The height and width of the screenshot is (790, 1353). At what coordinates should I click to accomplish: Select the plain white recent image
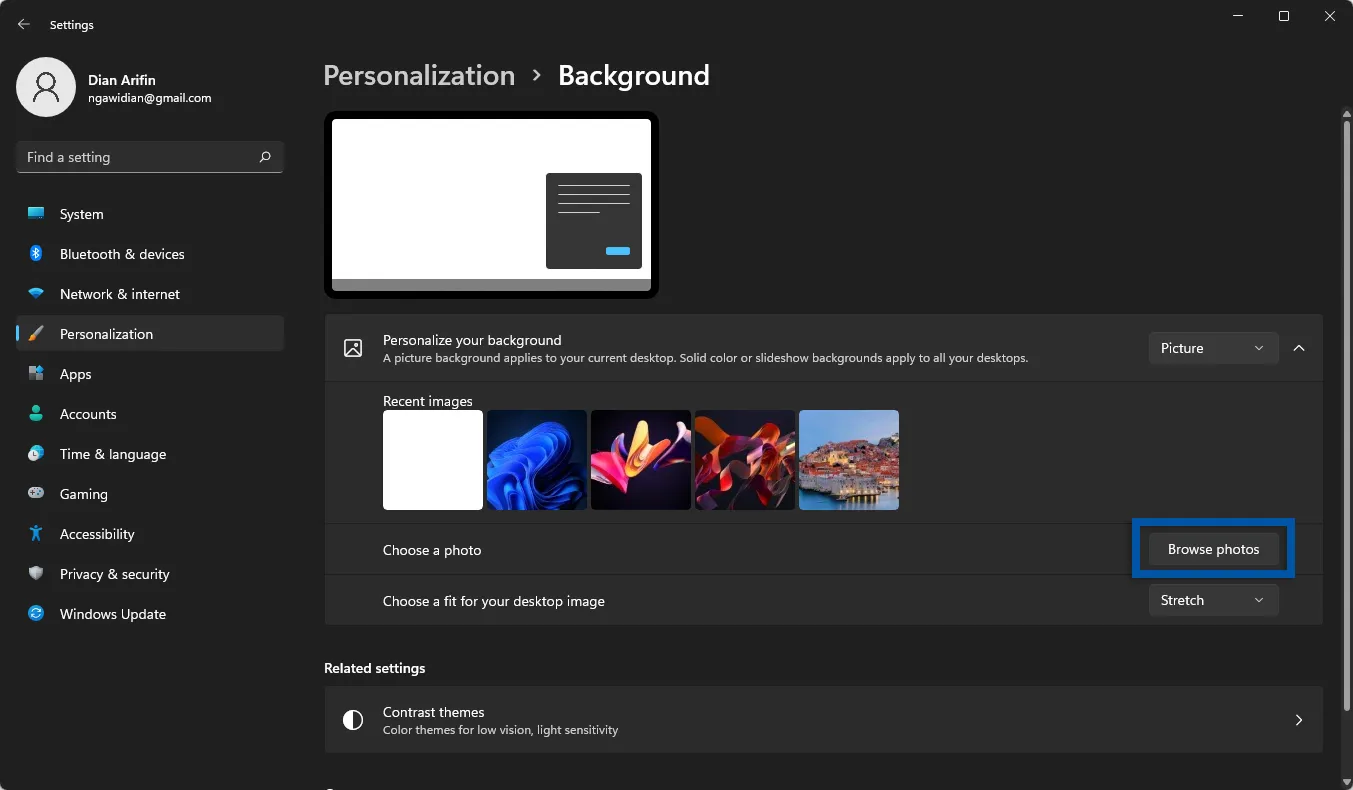click(x=433, y=460)
